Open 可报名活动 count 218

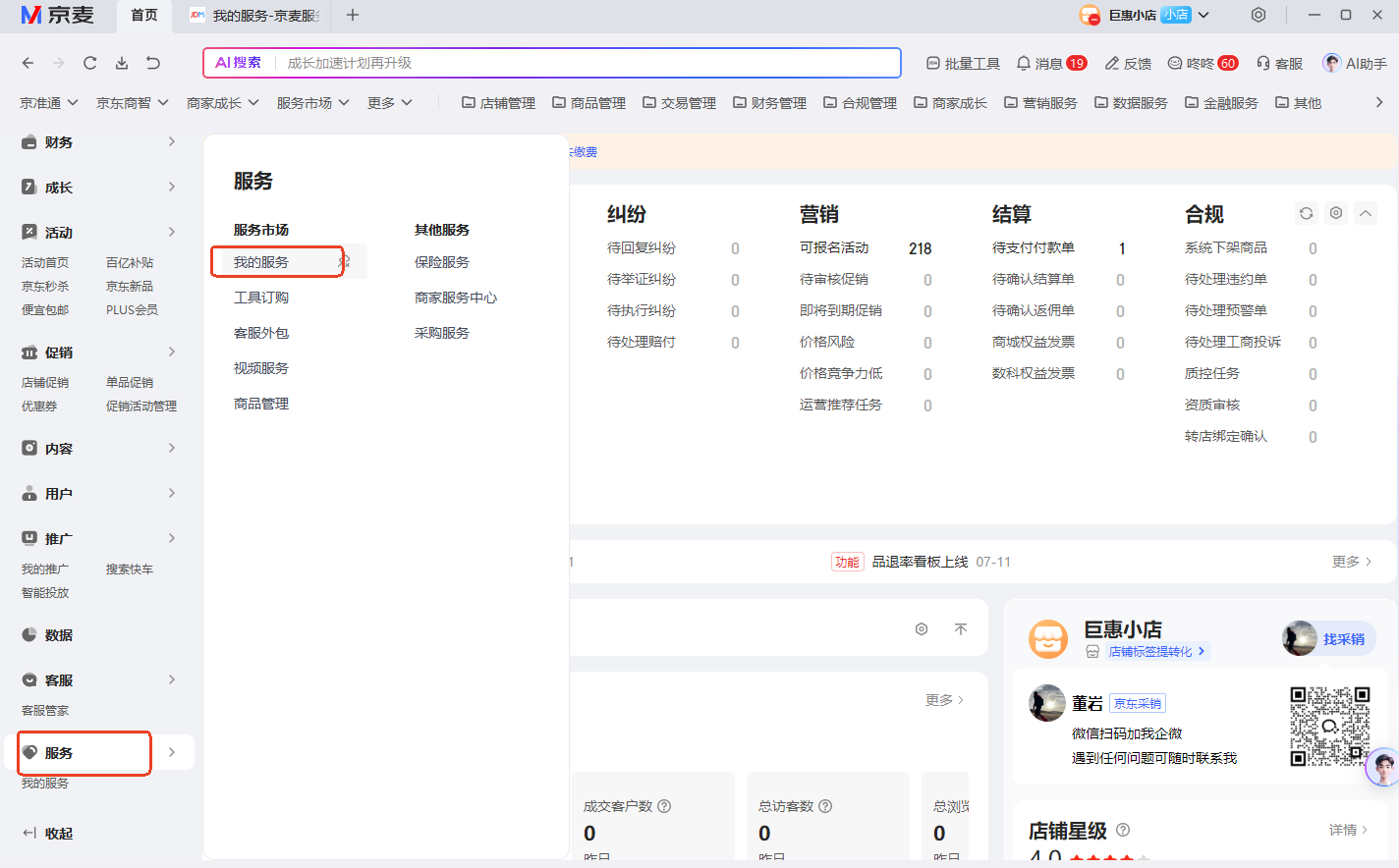(x=921, y=248)
